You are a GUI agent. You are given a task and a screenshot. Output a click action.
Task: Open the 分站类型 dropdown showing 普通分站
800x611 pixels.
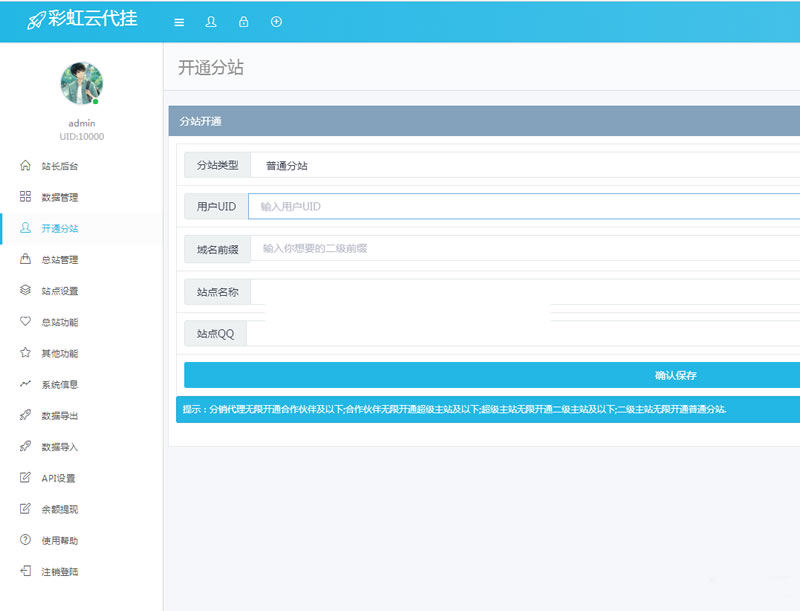pos(526,165)
